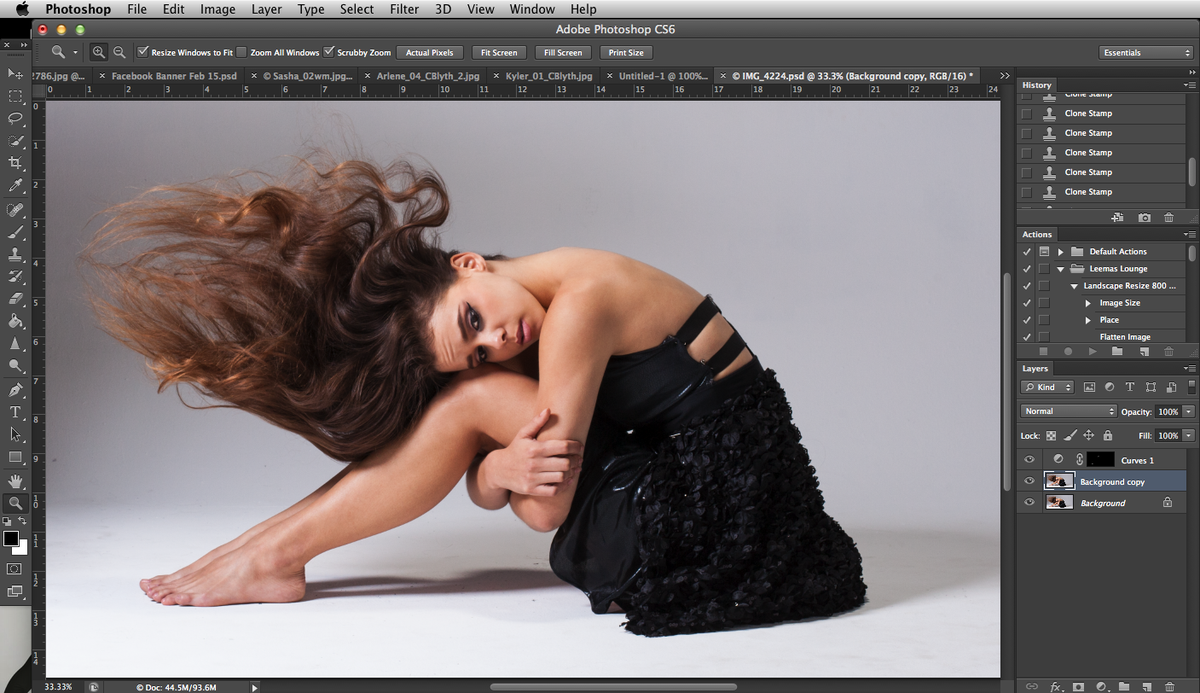This screenshot has height=693, width=1200.
Task: Select the Eraser tool
Action: [15, 298]
